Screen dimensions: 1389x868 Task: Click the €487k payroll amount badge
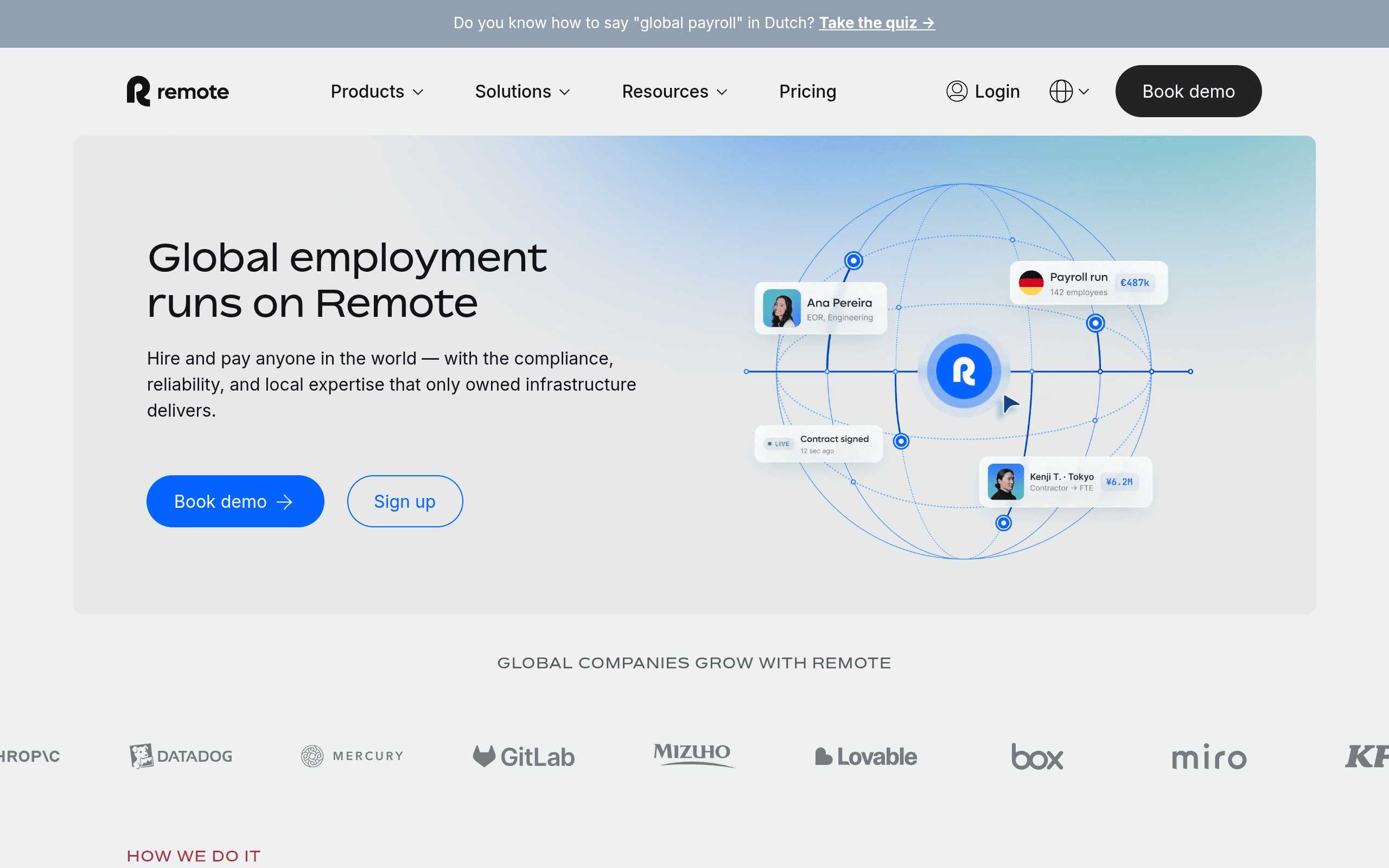click(x=1135, y=283)
